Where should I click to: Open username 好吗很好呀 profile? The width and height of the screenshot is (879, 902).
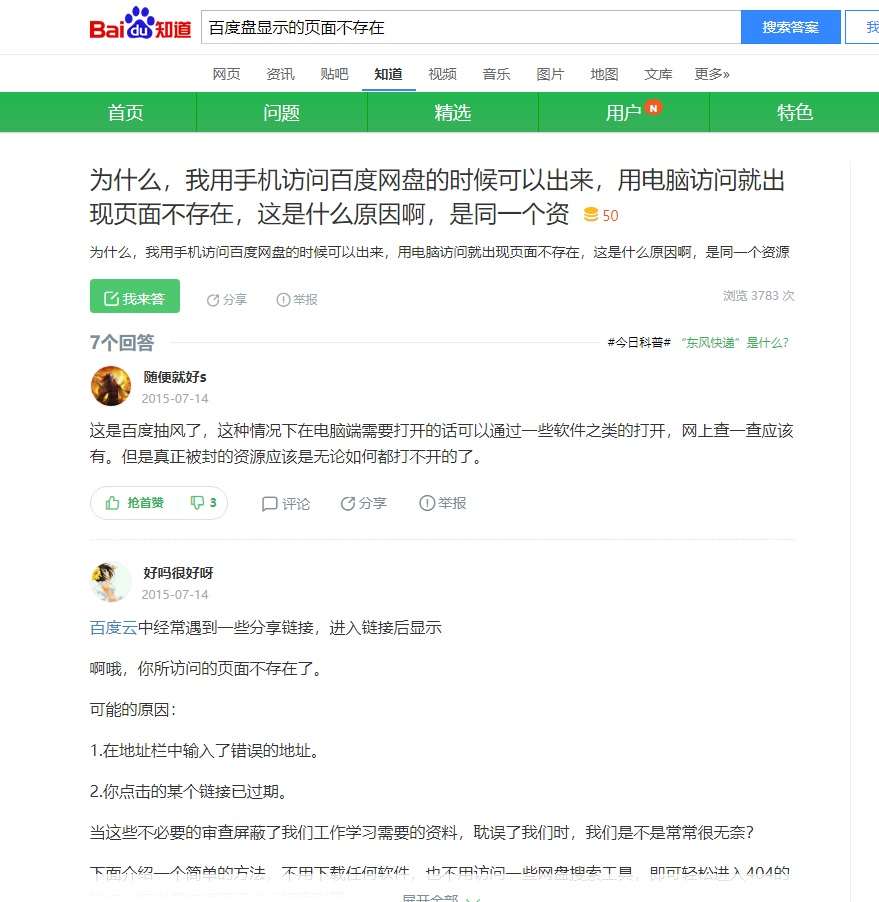(x=178, y=573)
